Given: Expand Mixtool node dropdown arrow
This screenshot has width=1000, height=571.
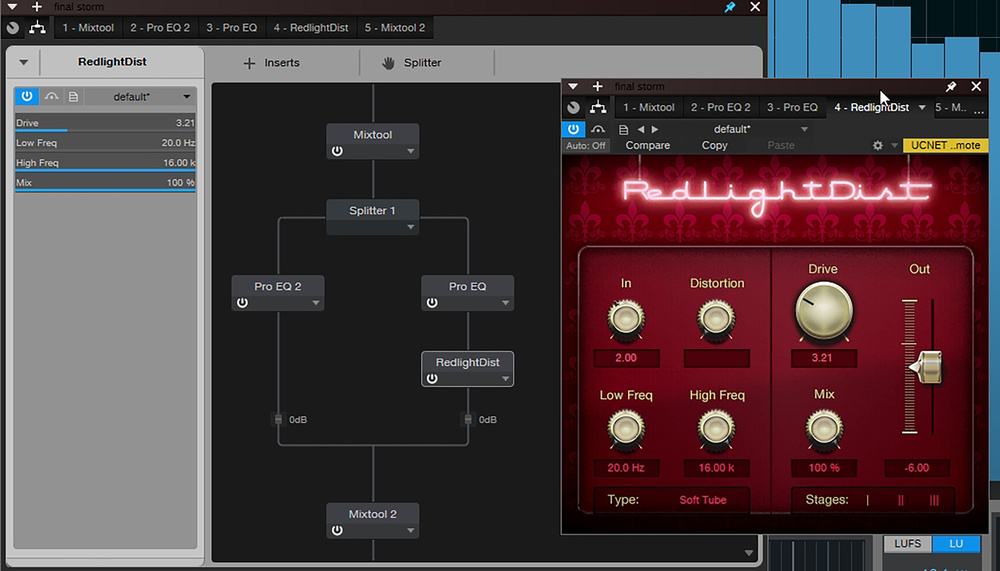Looking at the screenshot, I should pos(411,151).
